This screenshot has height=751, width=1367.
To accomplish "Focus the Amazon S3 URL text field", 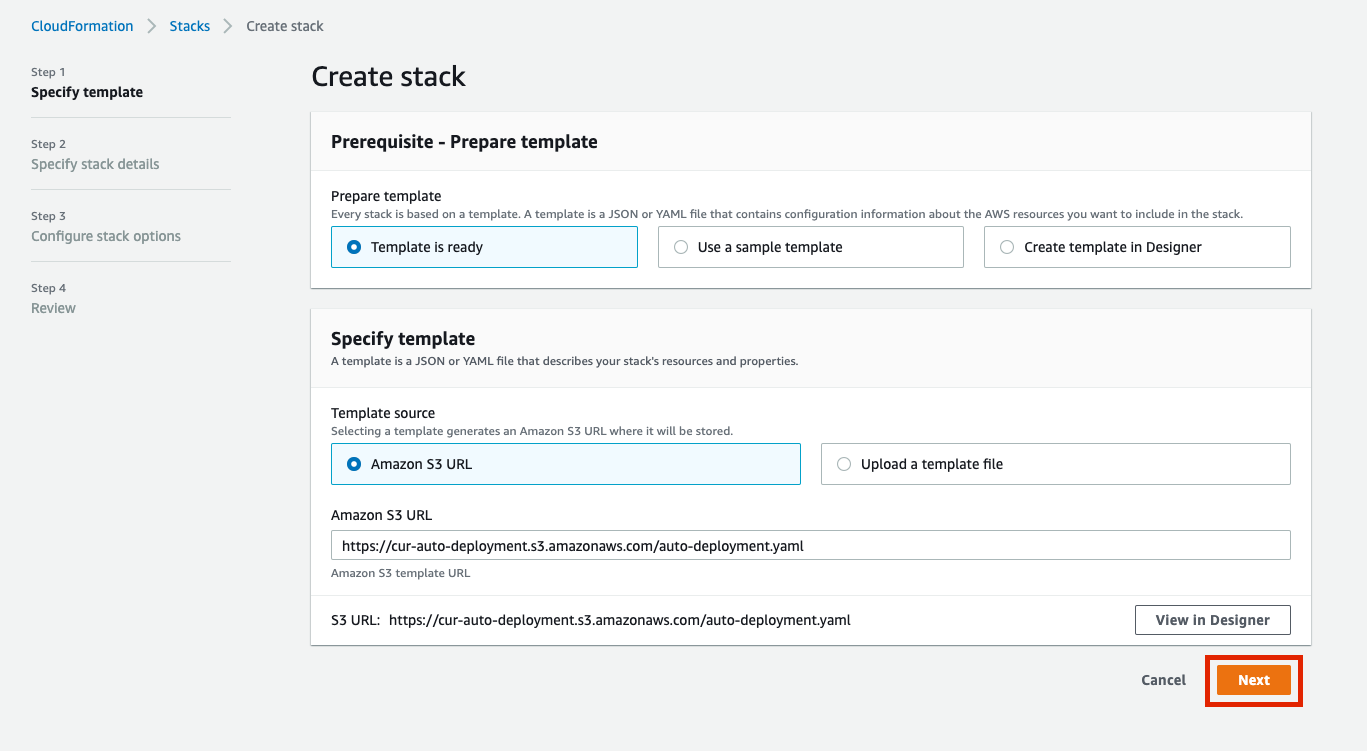I will [810, 545].
